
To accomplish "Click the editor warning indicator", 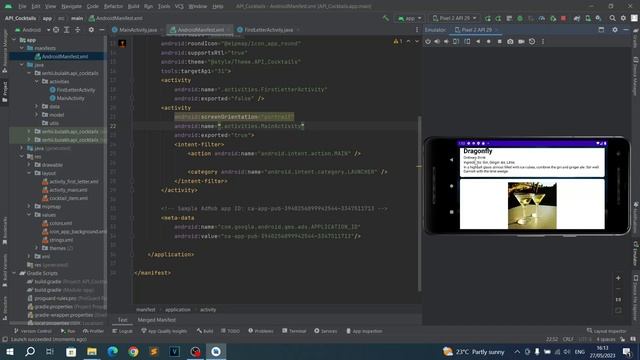I will click(398, 42).
